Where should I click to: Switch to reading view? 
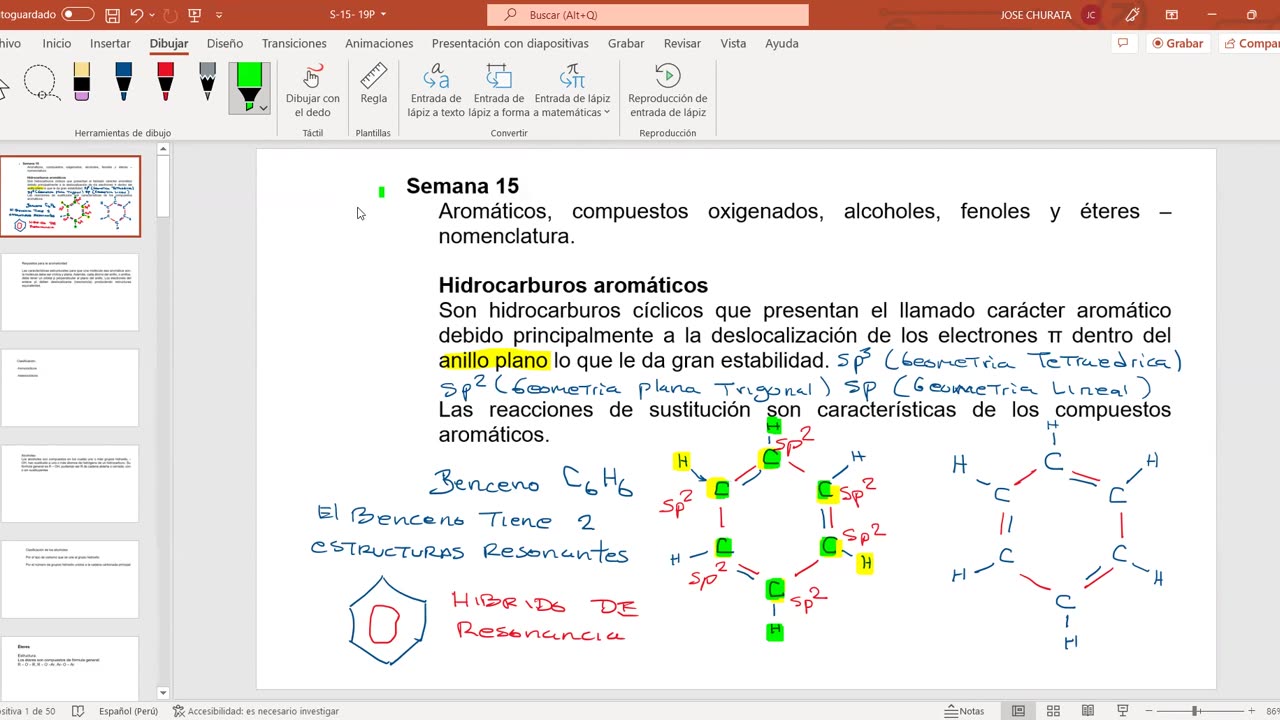pos(1088,711)
